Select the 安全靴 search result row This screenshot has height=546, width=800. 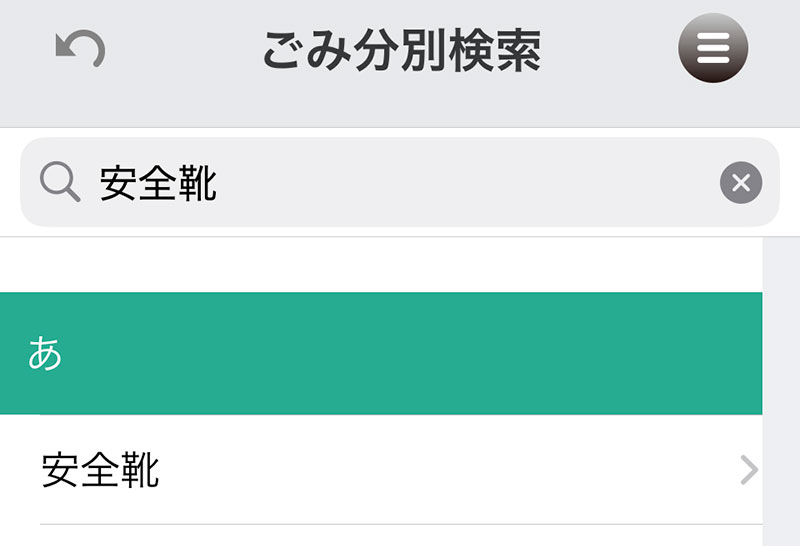(x=380, y=470)
